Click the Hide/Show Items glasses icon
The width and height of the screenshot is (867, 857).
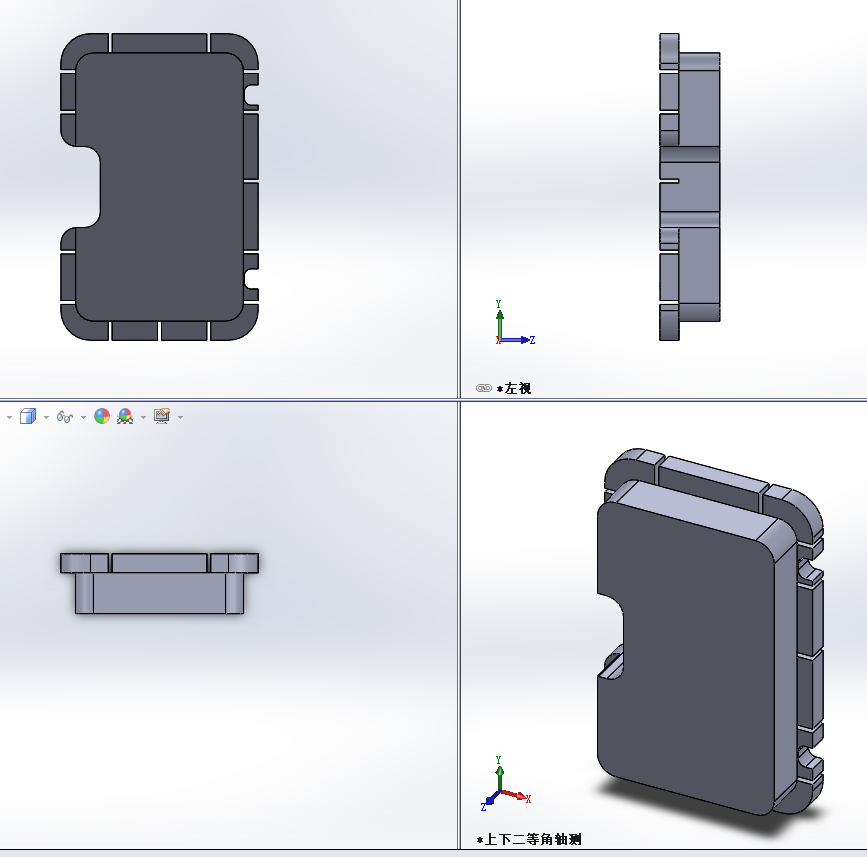(65, 417)
